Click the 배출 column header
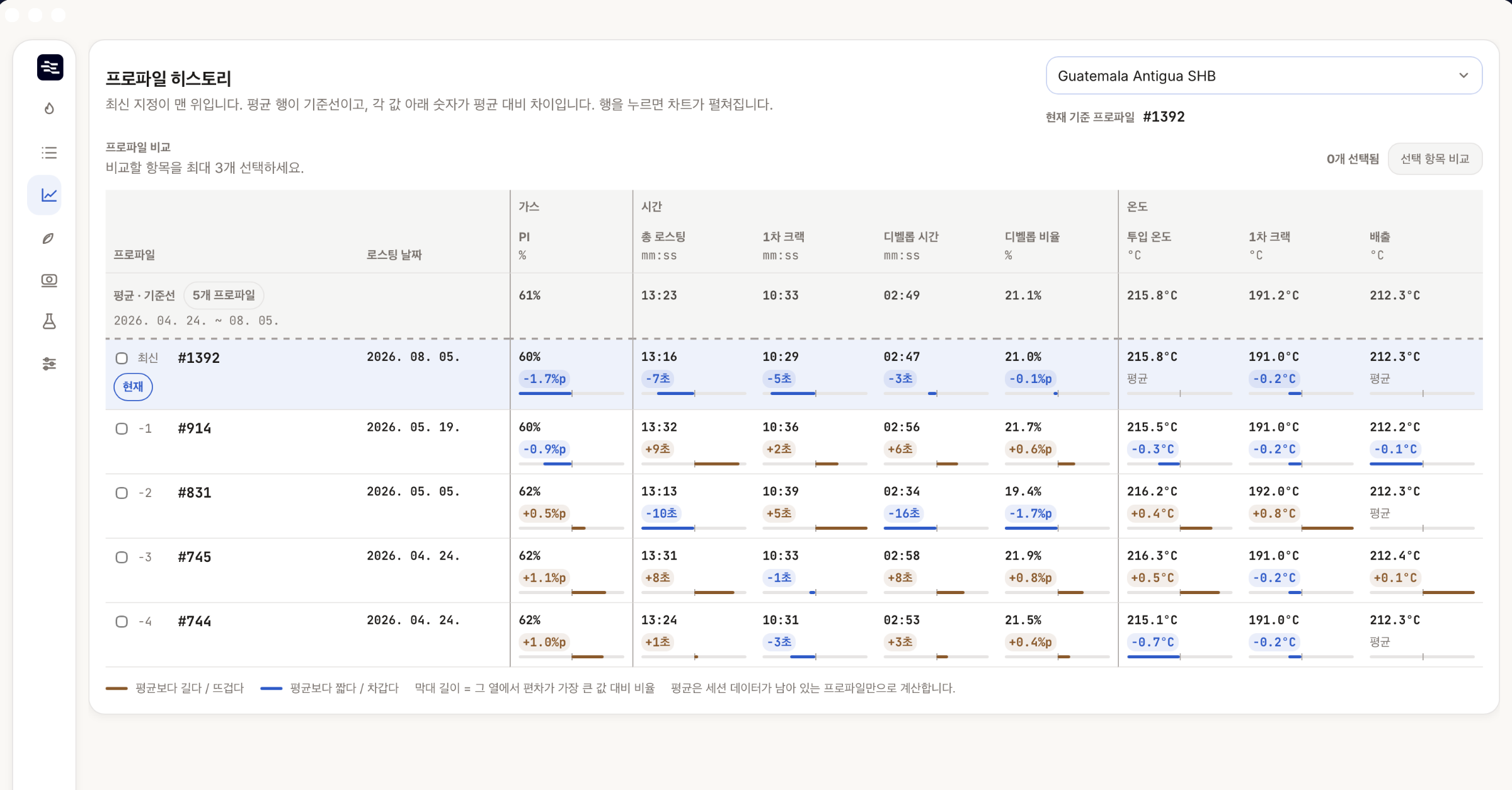This screenshot has height=790, width=1512. pos(1380,237)
